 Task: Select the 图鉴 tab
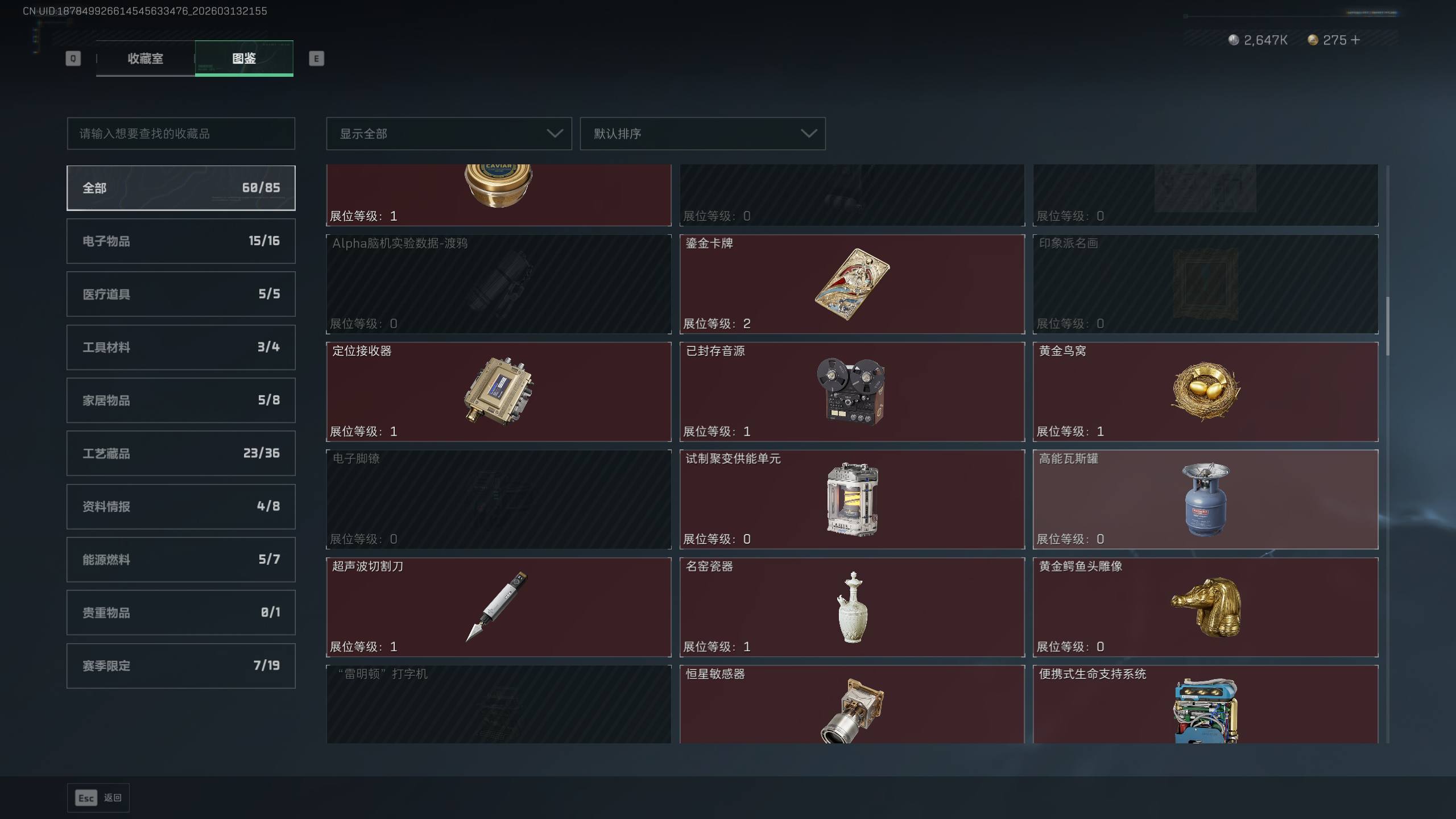click(244, 58)
